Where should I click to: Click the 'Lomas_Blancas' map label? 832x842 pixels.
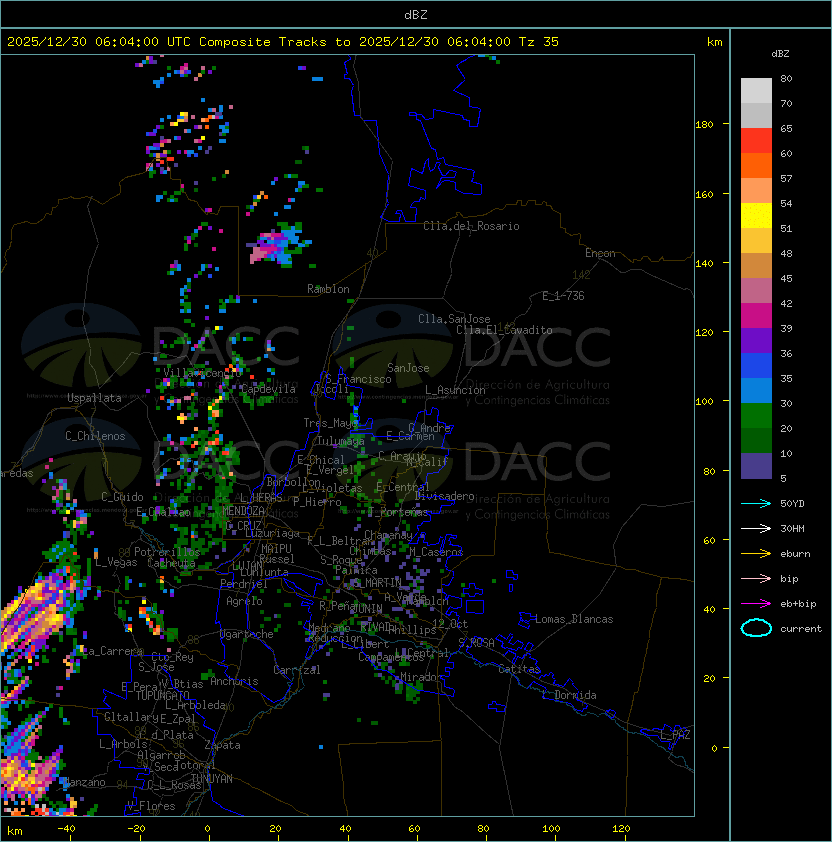(574, 619)
